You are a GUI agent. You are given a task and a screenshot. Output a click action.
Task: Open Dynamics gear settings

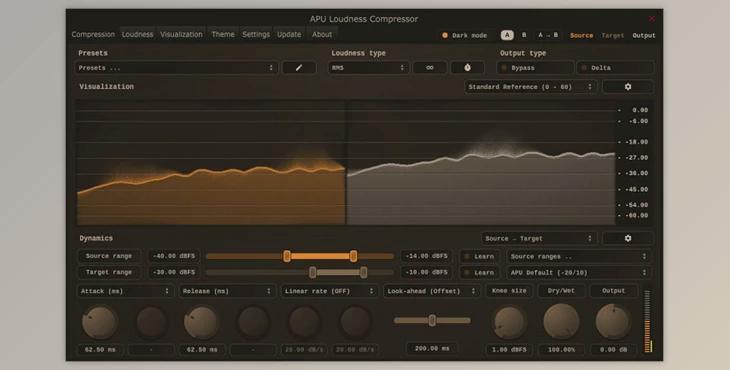point(628,238)
